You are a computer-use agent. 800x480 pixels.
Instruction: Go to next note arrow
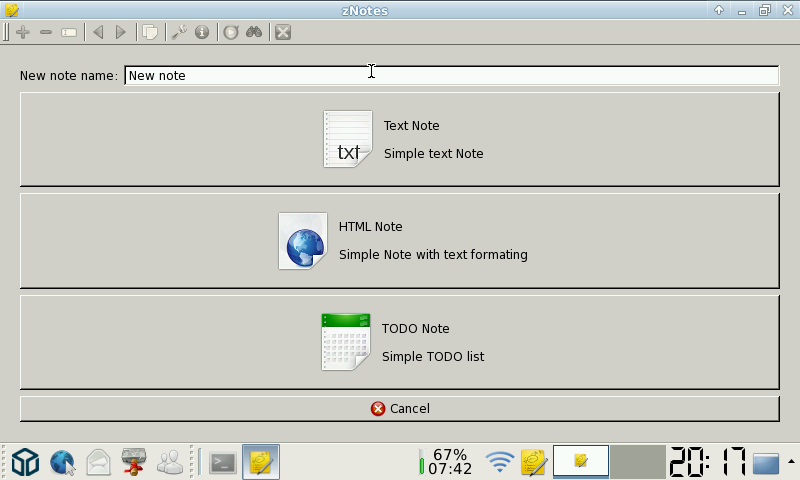[x=121, y=32]
